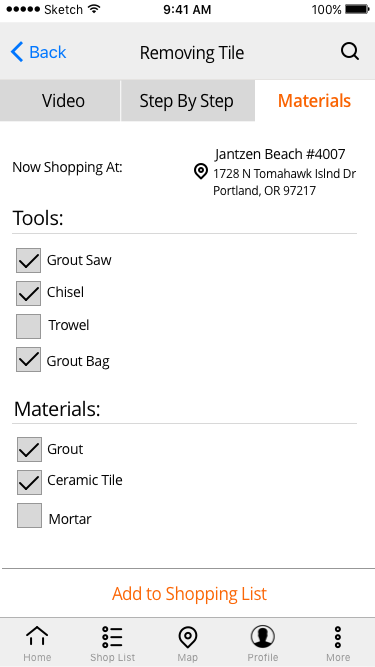375x667 pixels.
Task: Tap the blue Back chevron
Action: click(17, 52)
